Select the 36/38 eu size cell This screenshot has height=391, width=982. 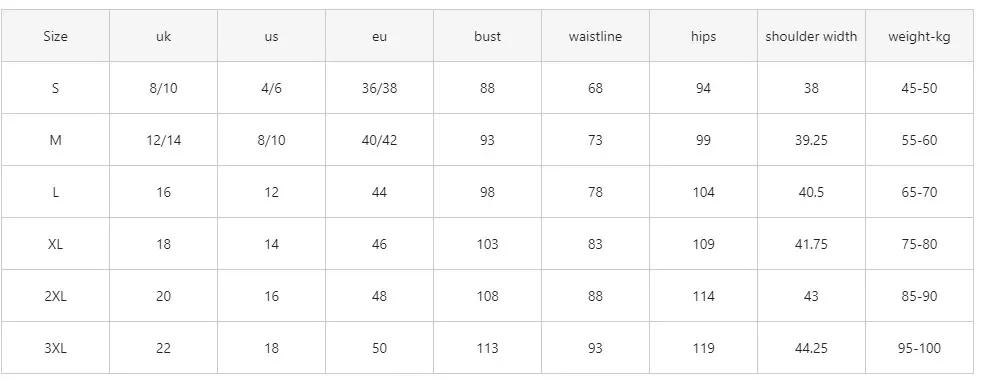click(379, 88)
